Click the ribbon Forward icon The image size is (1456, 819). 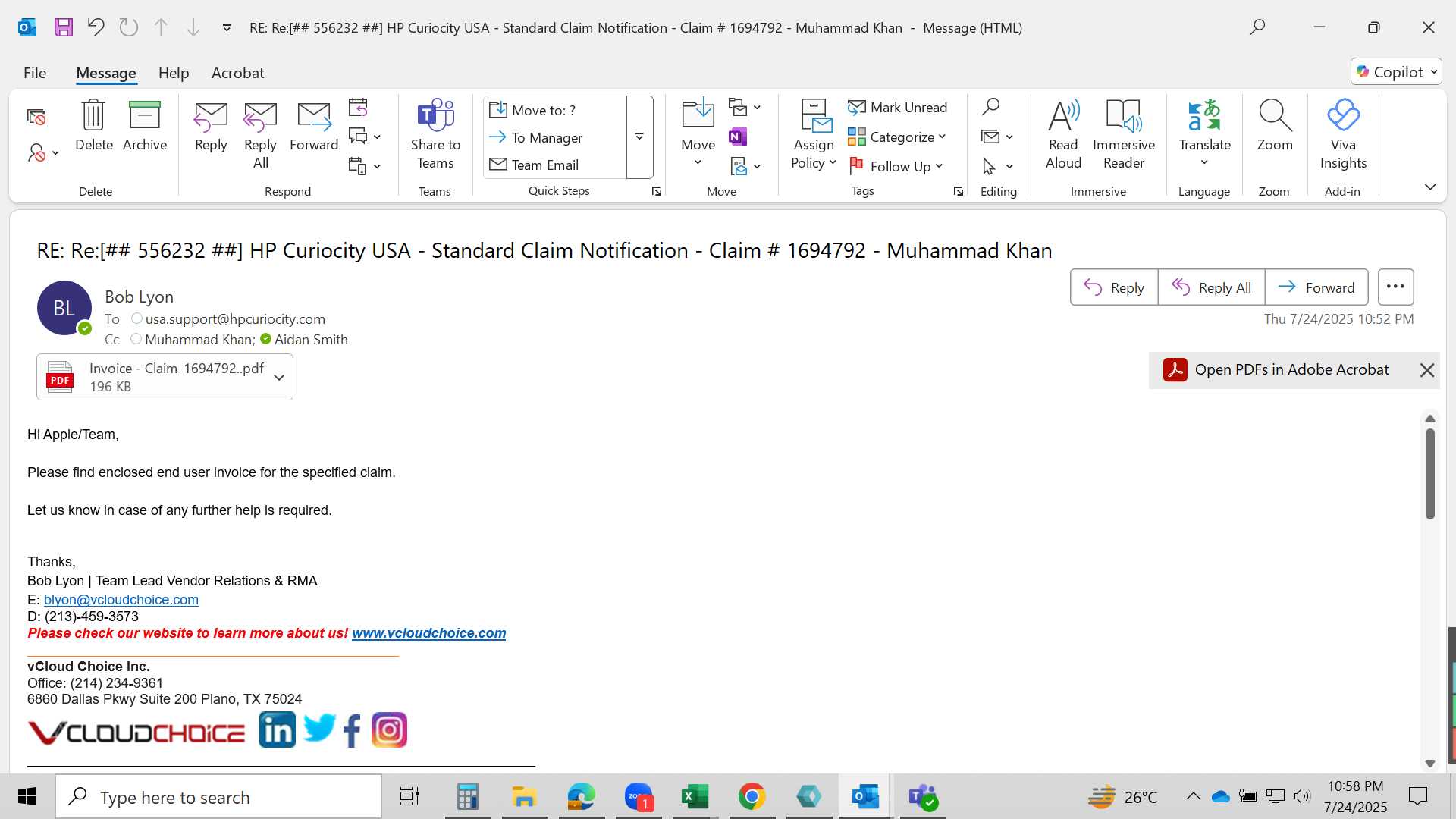314,127
